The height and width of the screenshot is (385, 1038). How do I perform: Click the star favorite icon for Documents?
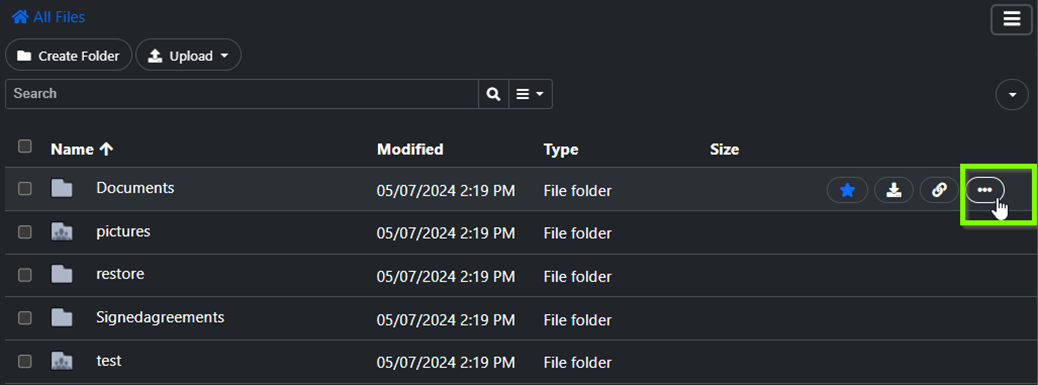point(847,191)
